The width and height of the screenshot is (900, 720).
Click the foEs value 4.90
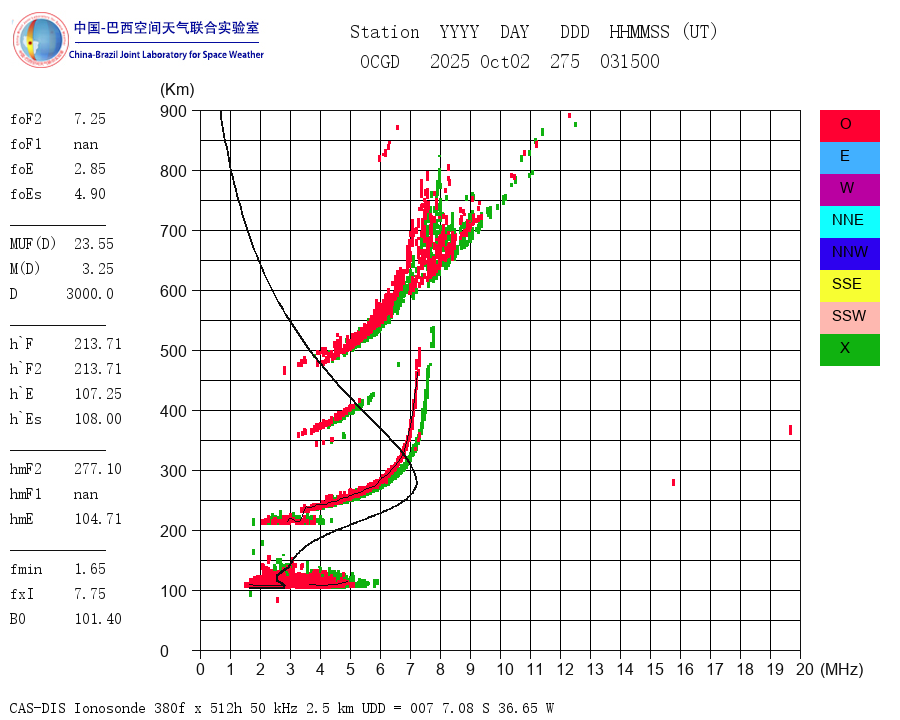[x=90, y=194]
